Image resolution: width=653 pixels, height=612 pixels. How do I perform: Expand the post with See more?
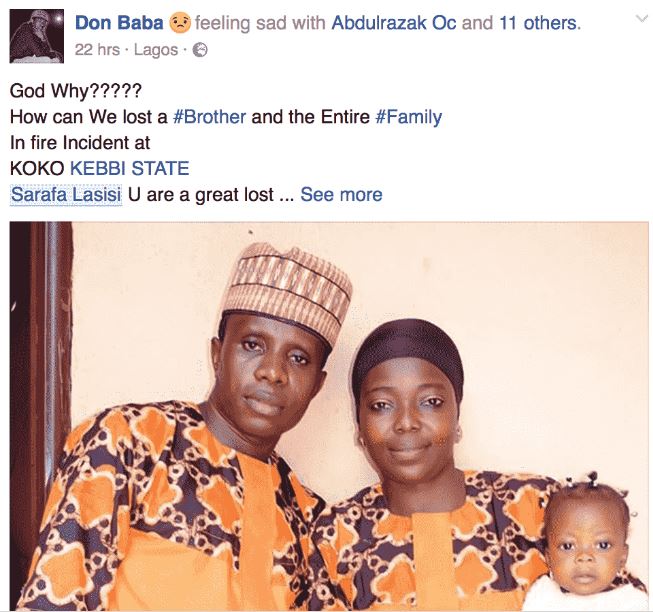[x=341, y=194]
